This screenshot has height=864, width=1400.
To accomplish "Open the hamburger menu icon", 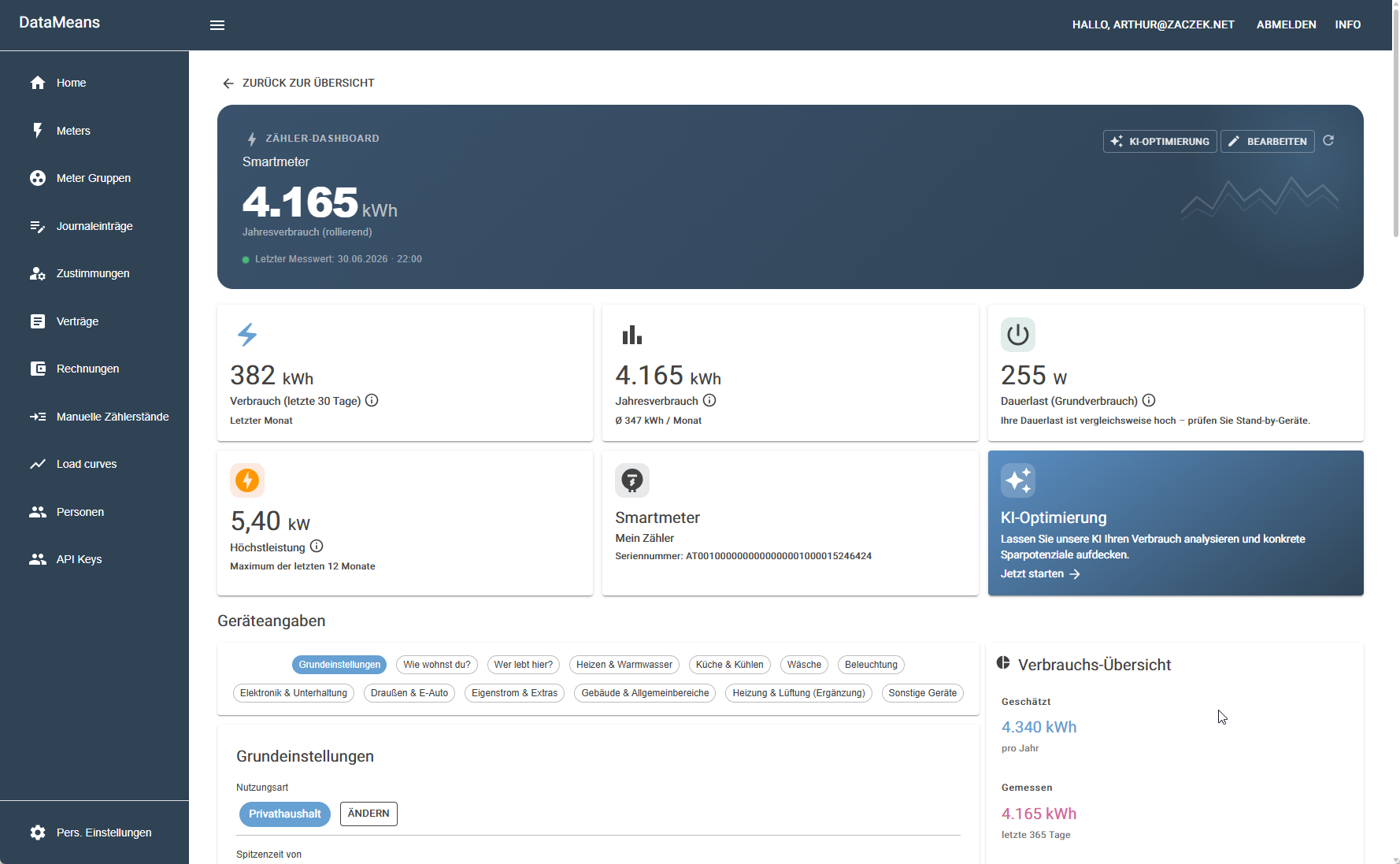I will (217, 25).
